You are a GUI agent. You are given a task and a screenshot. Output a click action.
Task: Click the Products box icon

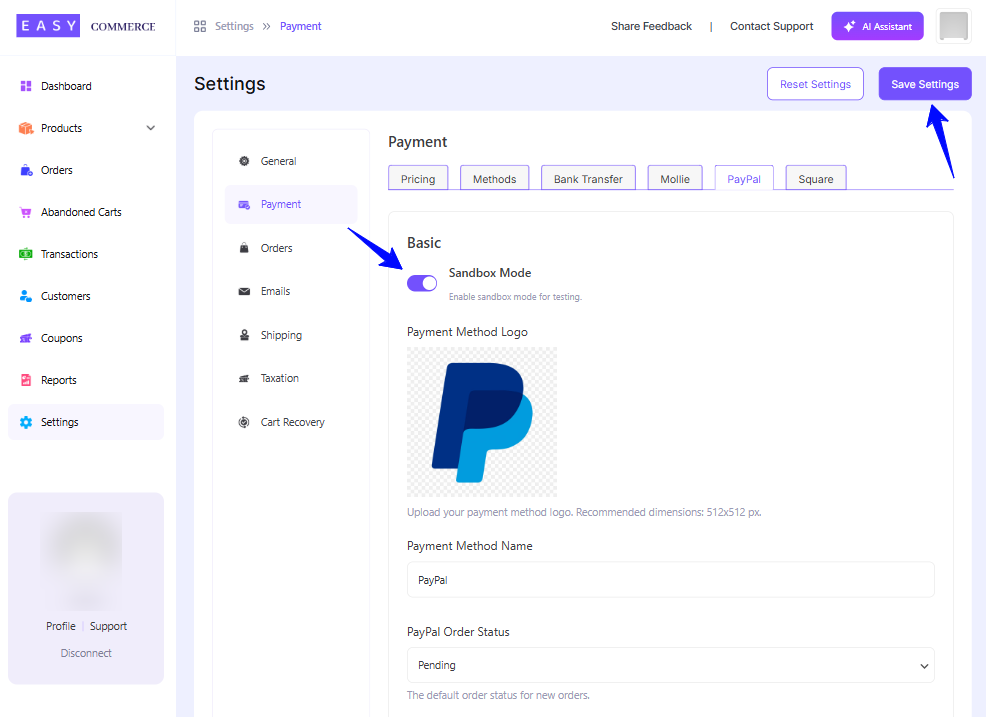tap(26, 128)
